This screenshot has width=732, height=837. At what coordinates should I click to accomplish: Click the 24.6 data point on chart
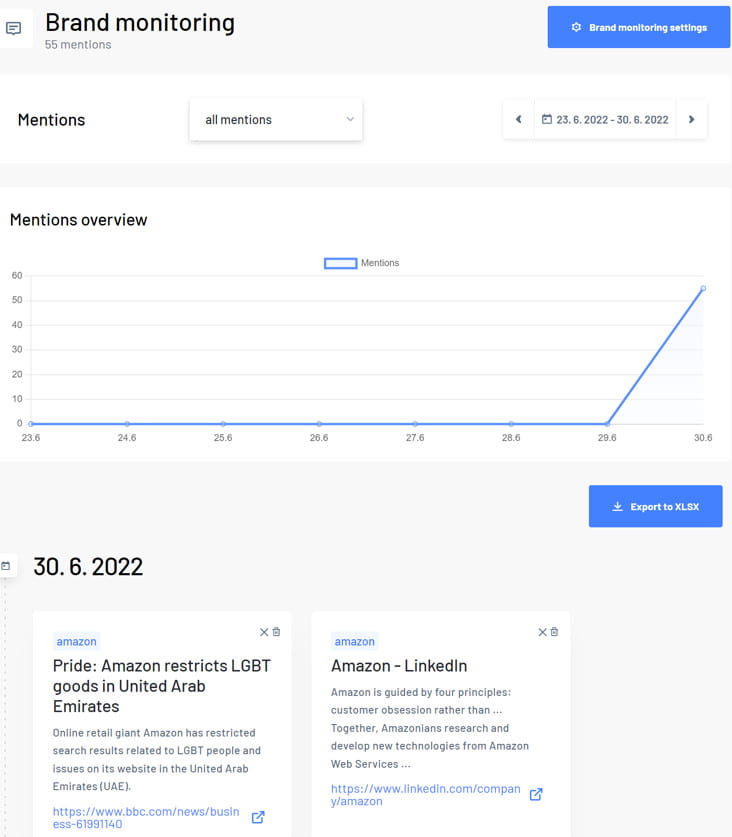point(127,424)
